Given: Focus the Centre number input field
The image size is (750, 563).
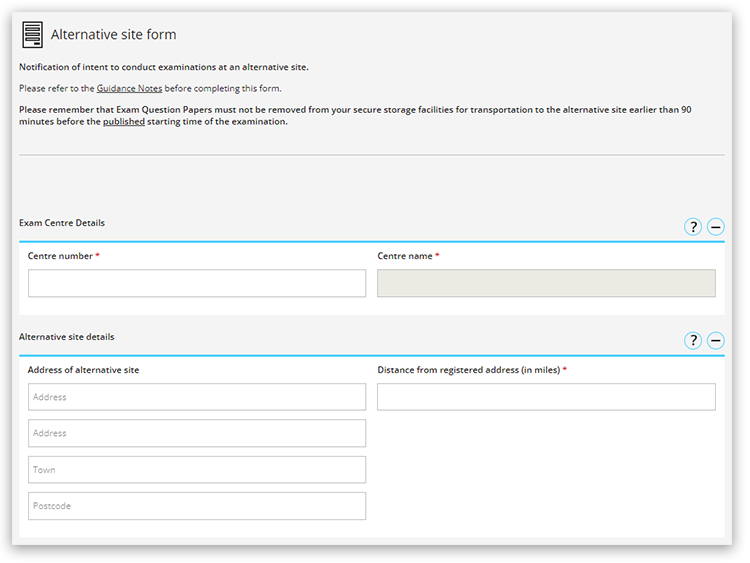Looking at the screenshot, I should 197,283.
